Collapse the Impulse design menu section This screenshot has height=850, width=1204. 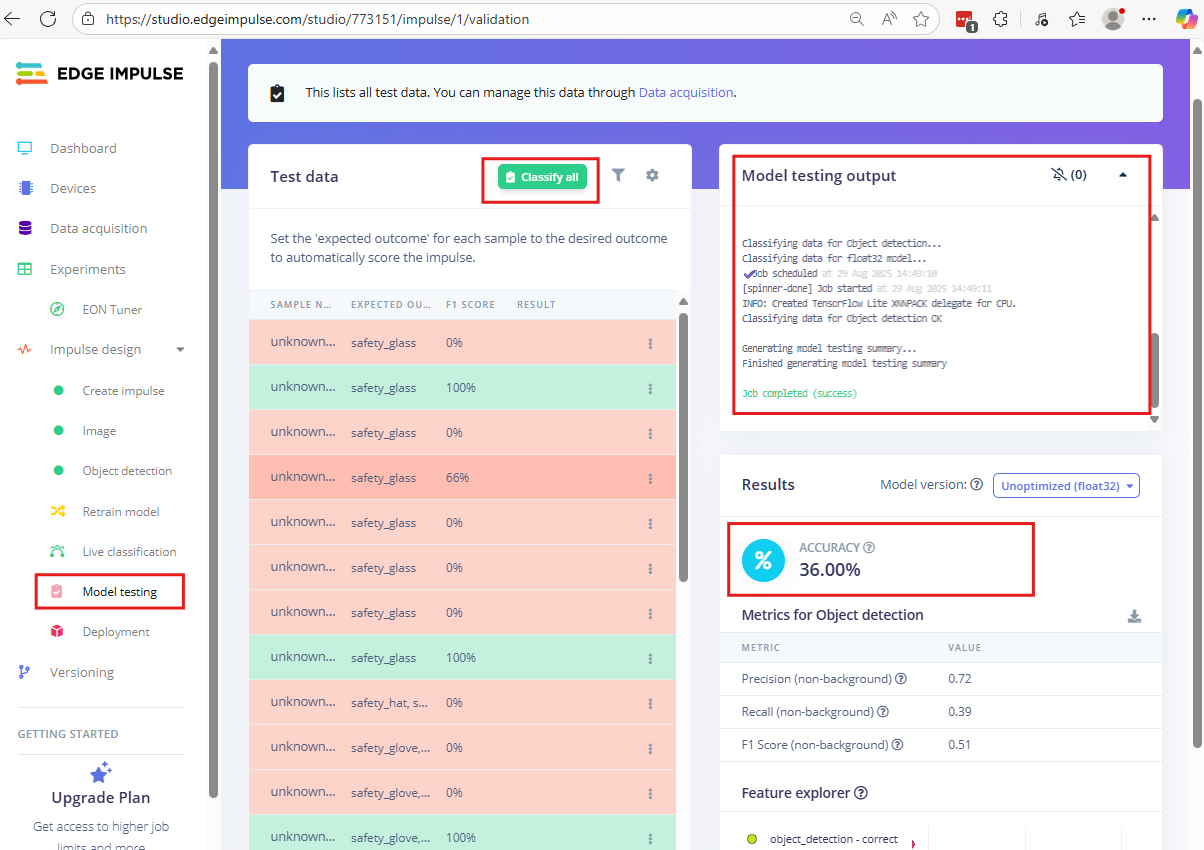point(180,350)
